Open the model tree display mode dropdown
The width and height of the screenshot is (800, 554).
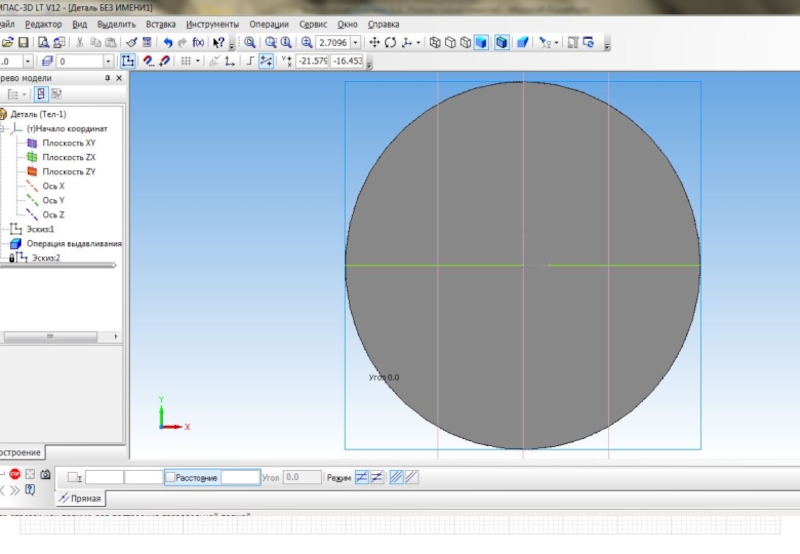24,94
